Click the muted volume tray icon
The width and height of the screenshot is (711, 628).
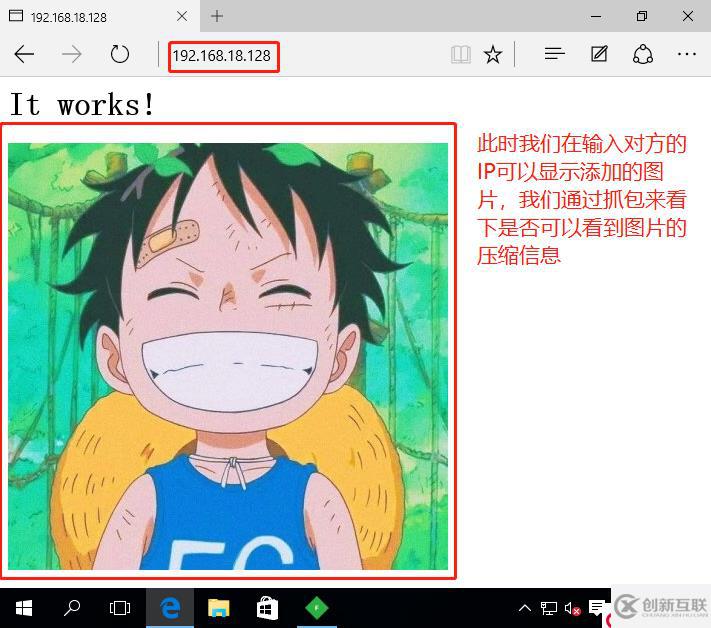coord(572,609)
